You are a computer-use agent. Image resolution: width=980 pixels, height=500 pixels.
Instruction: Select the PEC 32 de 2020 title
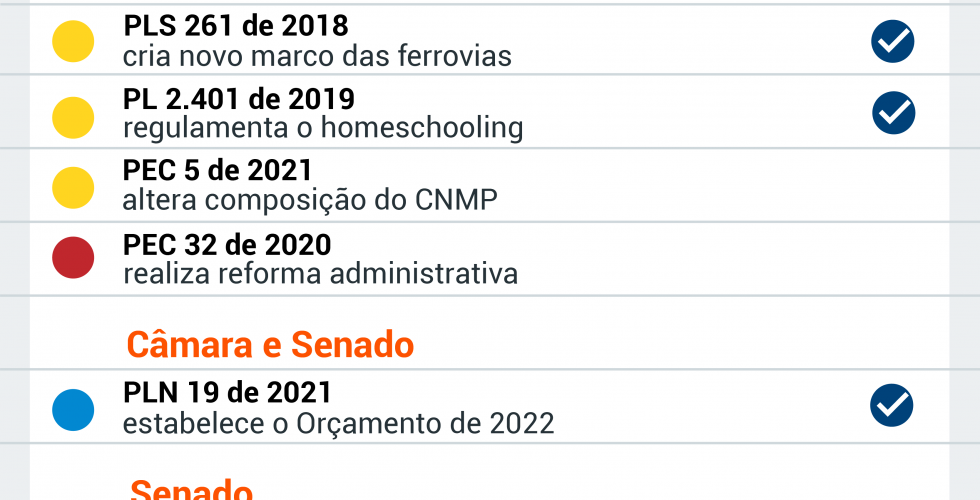point(227,244)
